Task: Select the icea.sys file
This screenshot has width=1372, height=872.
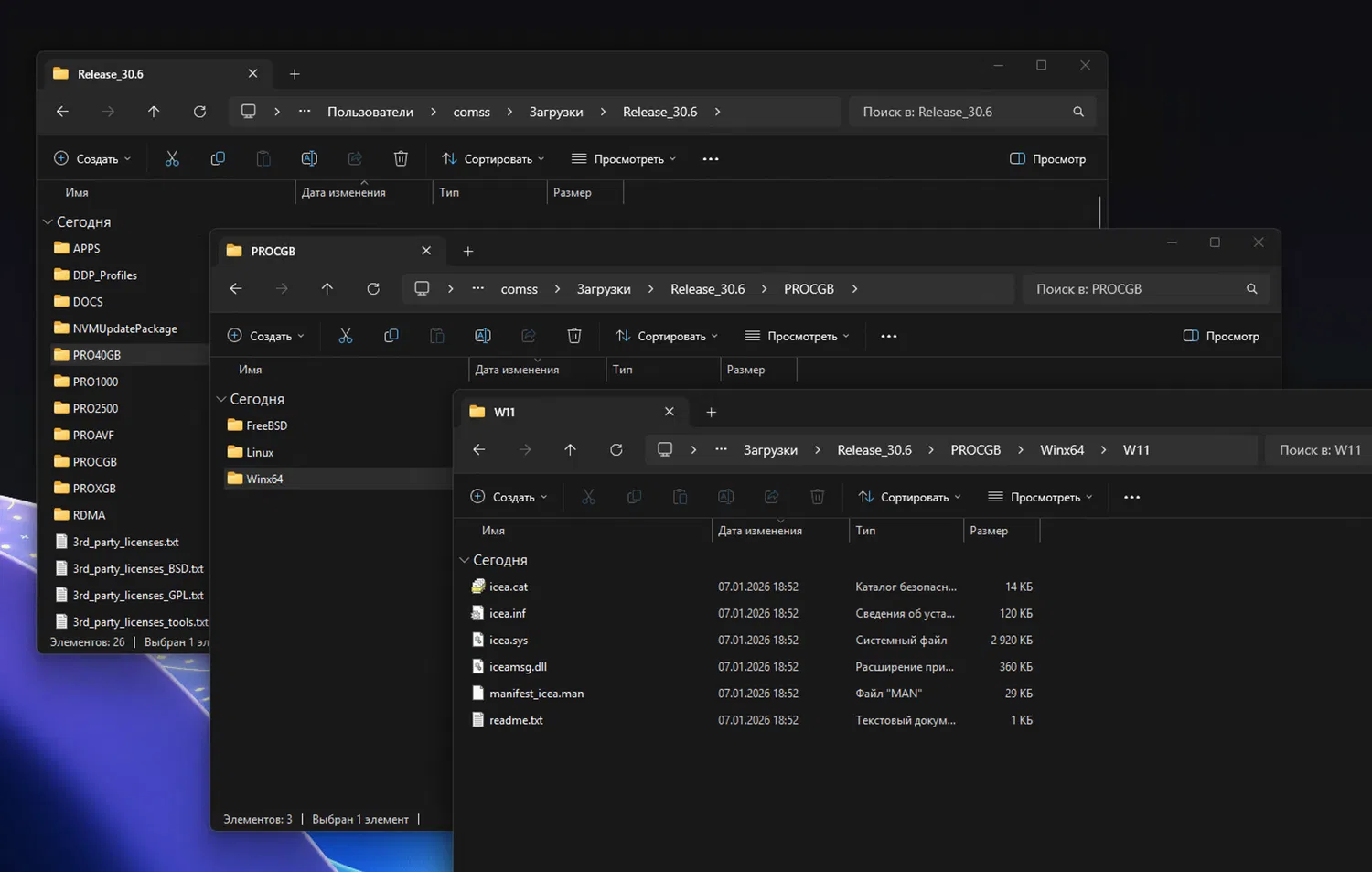Action: (509, 641)
